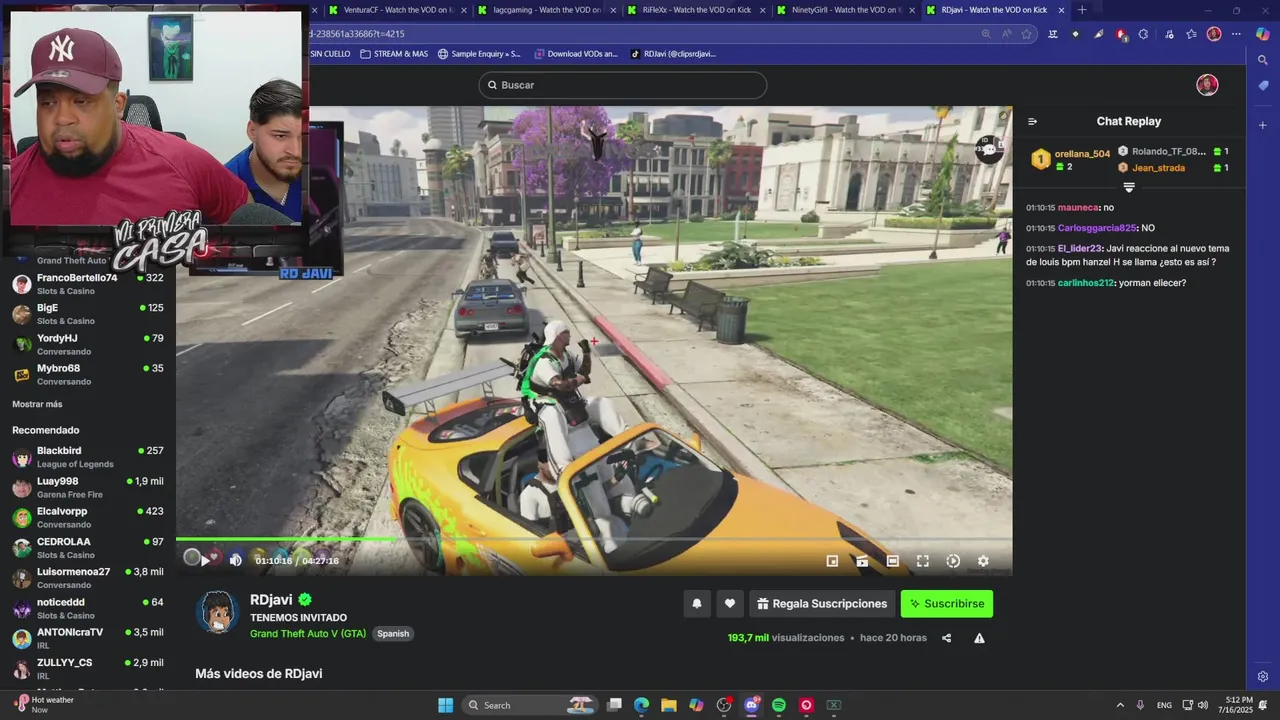Open Elcalvorpp channel in sidebar
The height and width of the screenshot is (720, 1280).
pos(88,517)
